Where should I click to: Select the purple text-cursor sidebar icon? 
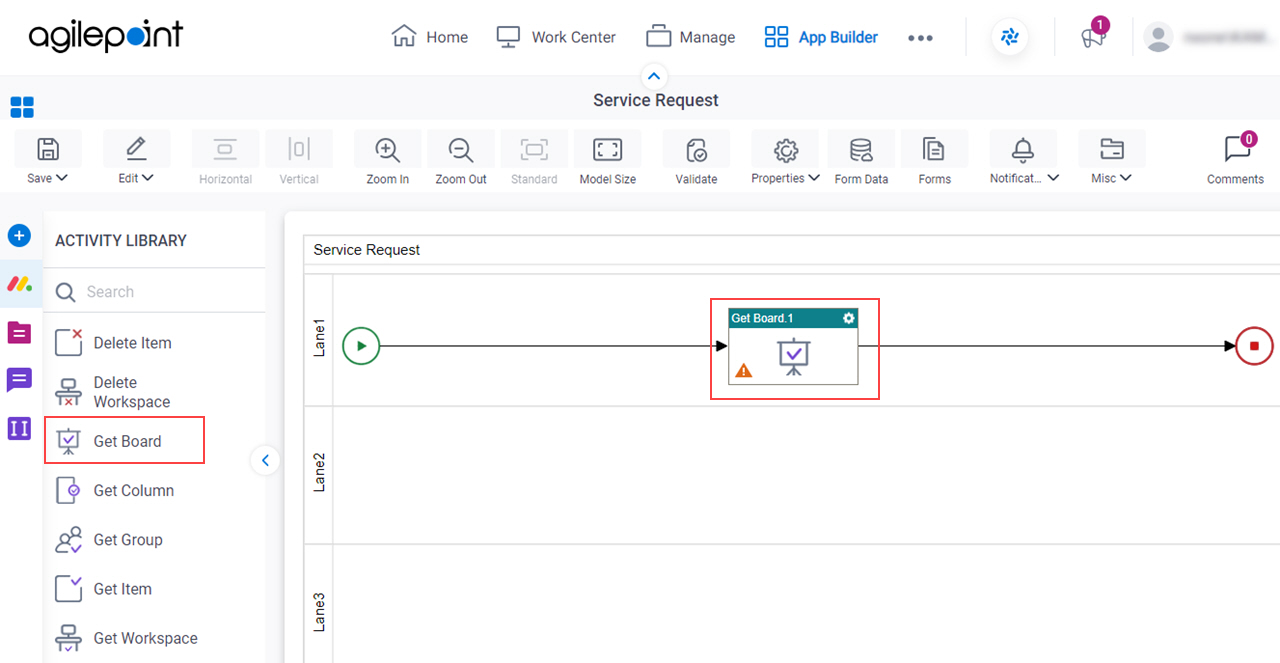[x=20, y=429]
